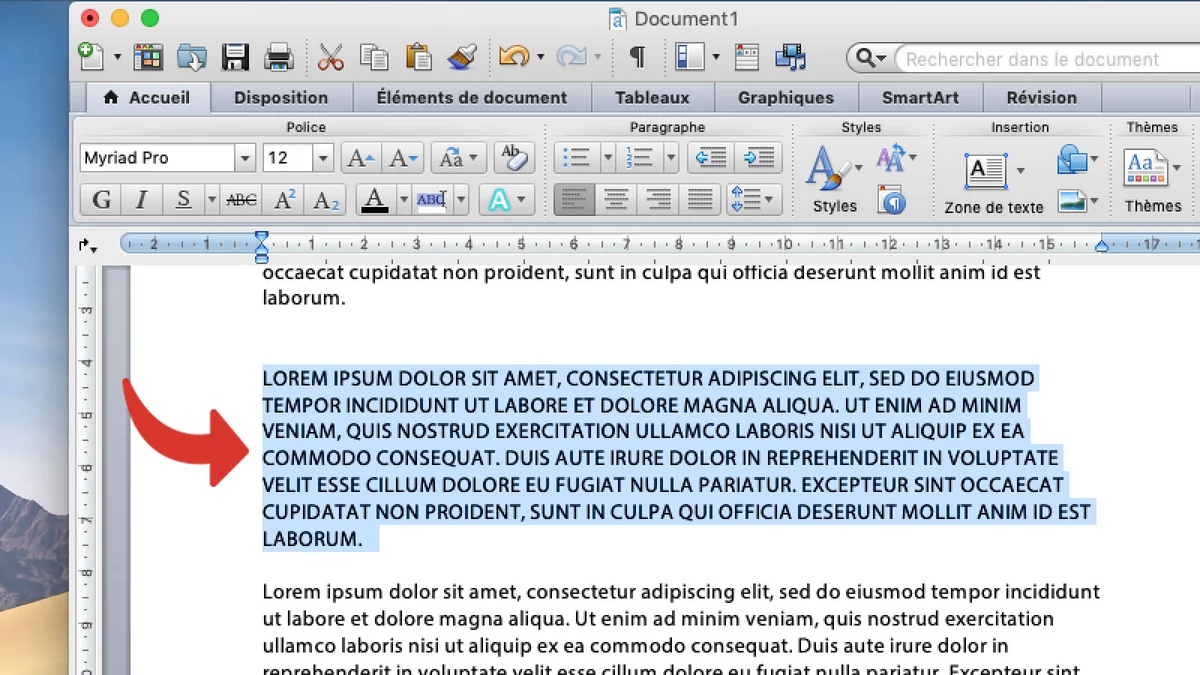The height and width of the screenshot is (675, 1200).
Task: Open the Tableaux tab
Action: [x=652, y=98]
